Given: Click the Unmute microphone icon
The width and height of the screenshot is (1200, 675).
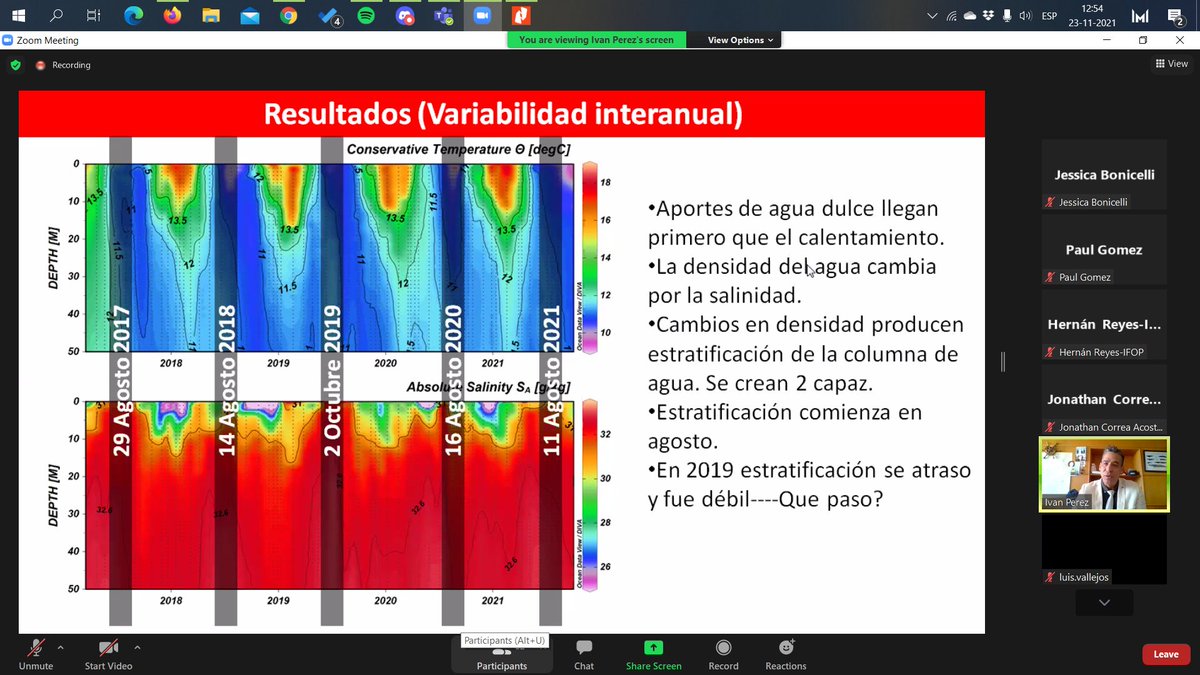Looking at the screenshot, I should (x=37, y=648).
